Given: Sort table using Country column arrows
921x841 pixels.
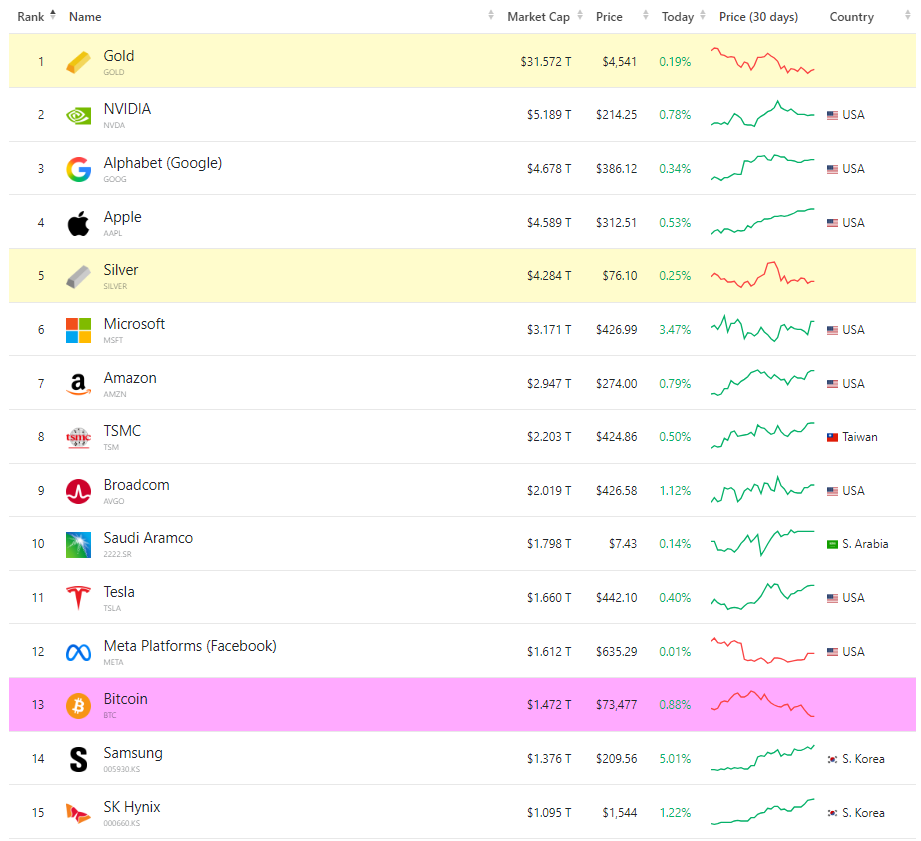Looking at the screenshot, I should (x=907, y=16).
